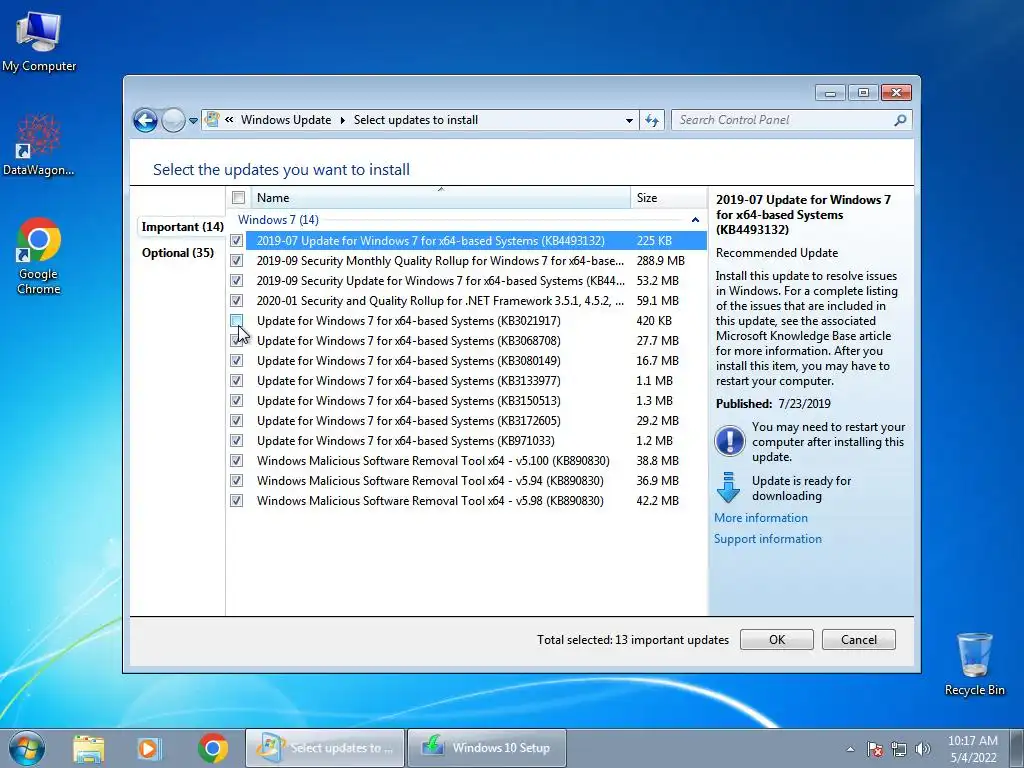Uncheck 2020-01 .NET Framework rollup

pyautogui.click(x=237, y=301)
